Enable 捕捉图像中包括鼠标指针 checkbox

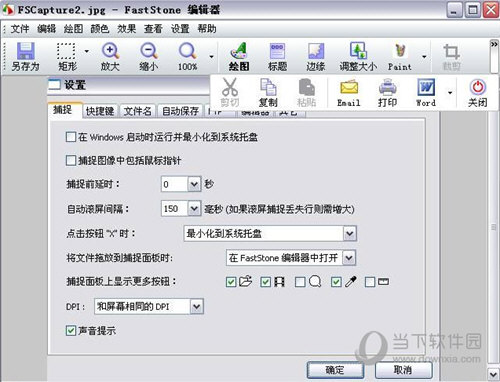[x=71, y=161]
